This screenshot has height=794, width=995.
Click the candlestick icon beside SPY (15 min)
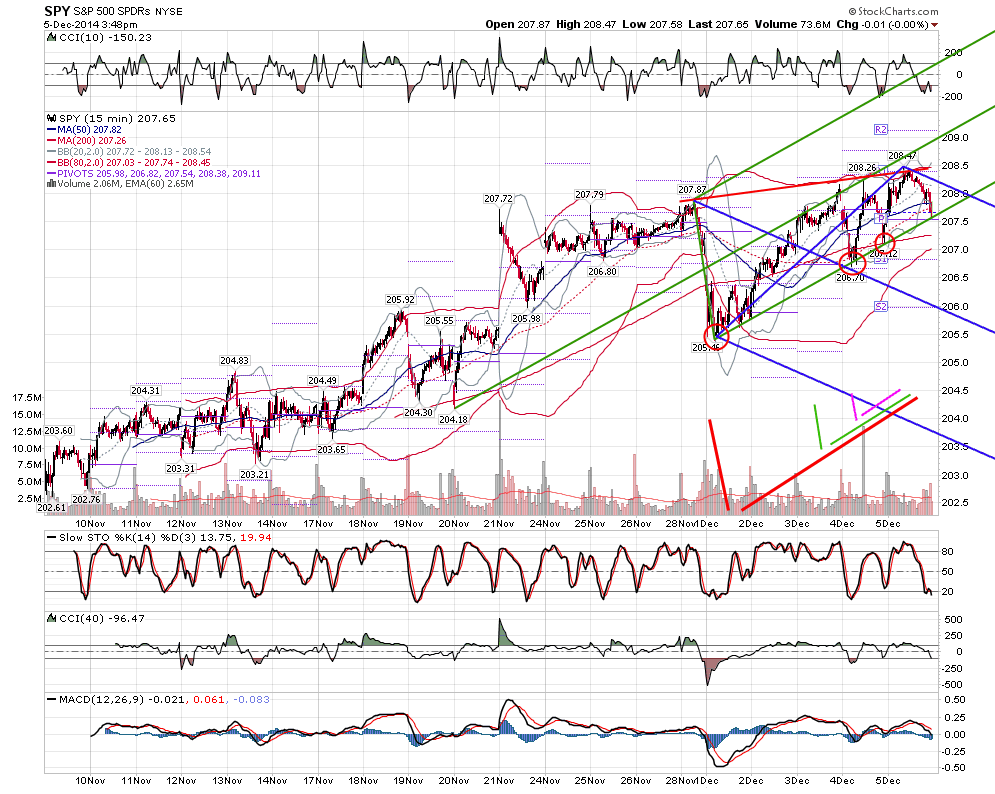point(51,119)
